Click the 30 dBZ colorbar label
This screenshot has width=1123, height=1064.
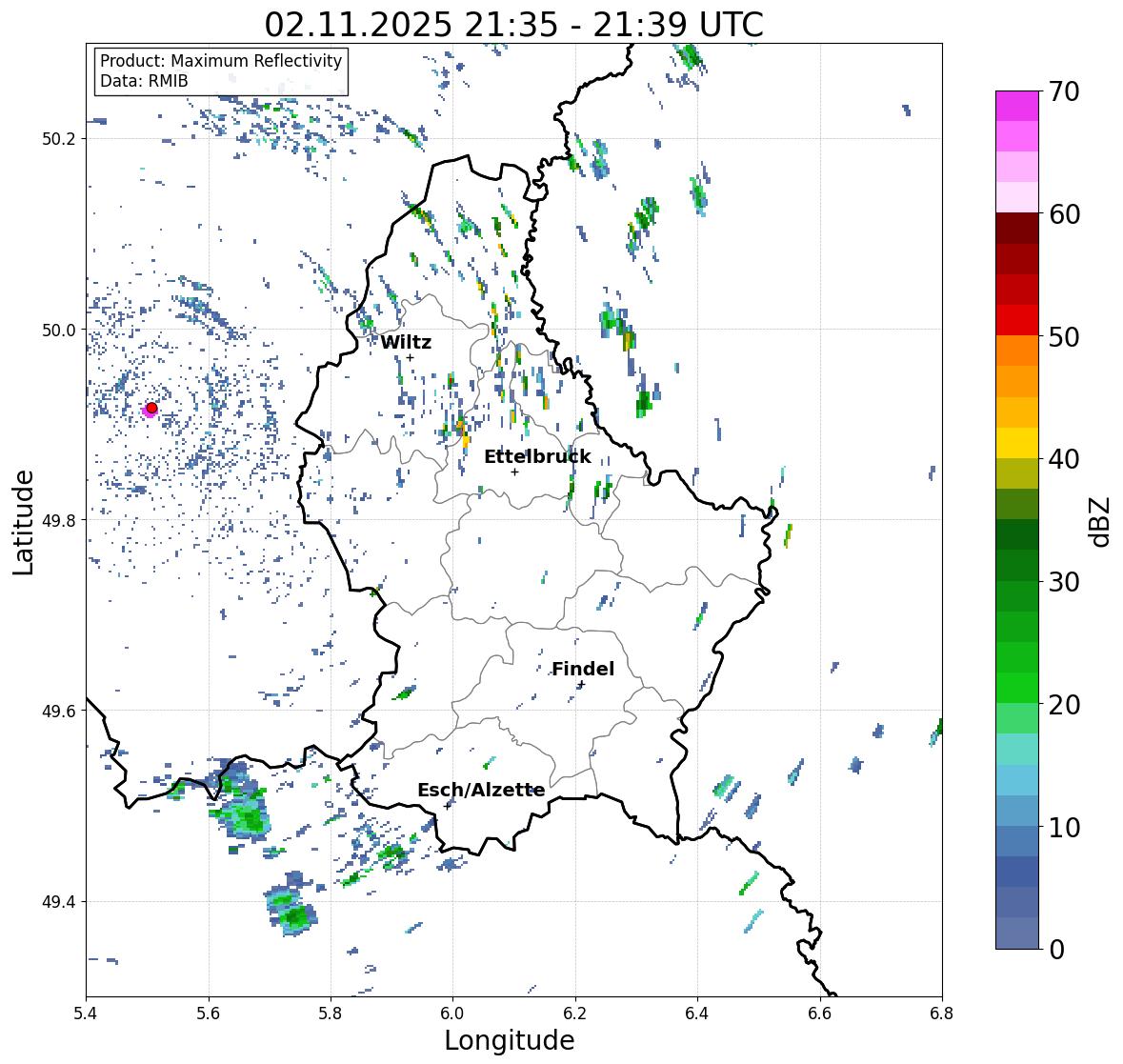point(1064,582)
